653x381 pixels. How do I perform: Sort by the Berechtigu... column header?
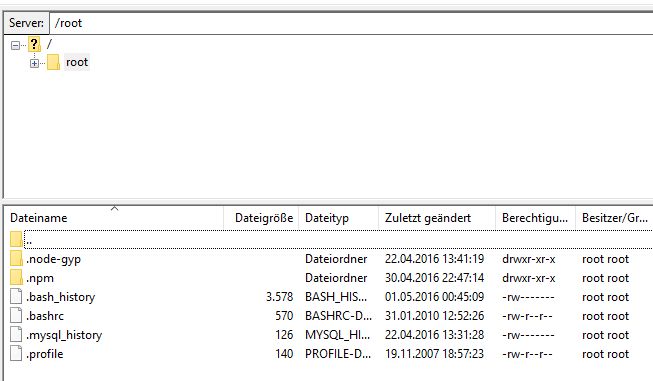(x=535, y=218)
